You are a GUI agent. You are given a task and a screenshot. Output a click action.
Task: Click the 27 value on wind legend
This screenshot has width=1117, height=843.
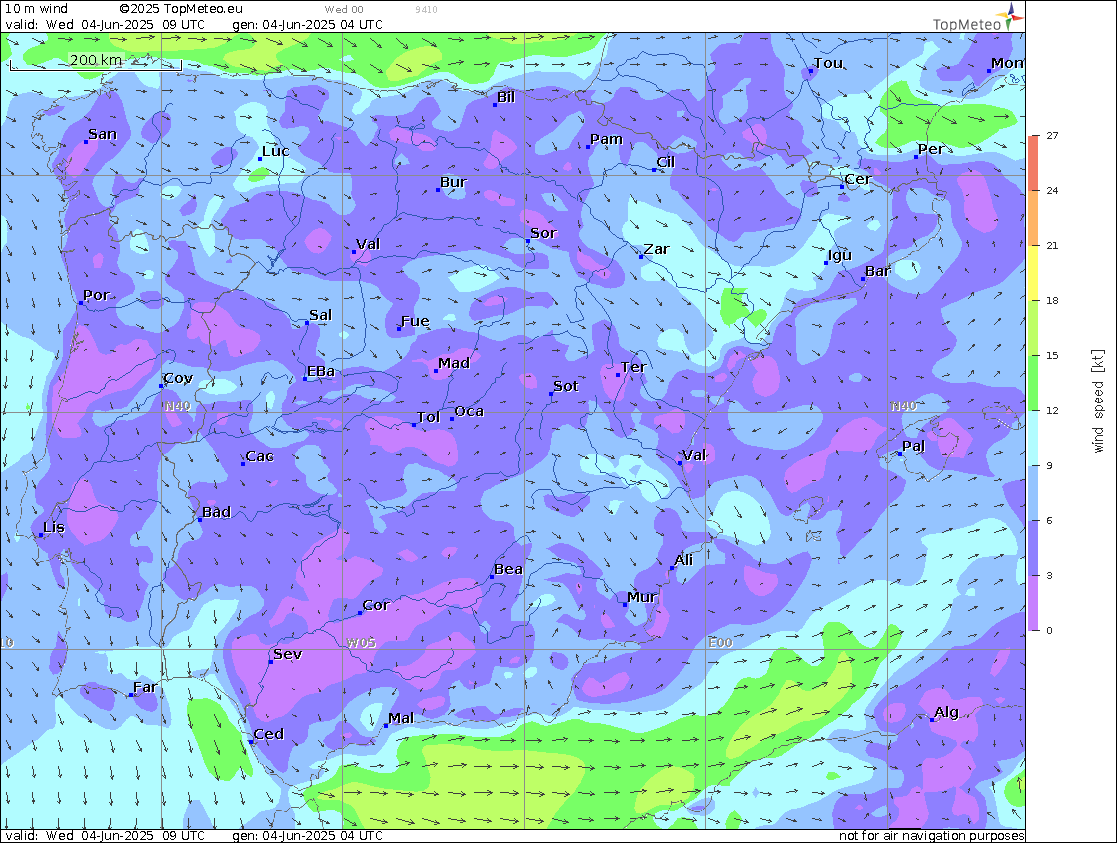click(x=1052, y=135)
